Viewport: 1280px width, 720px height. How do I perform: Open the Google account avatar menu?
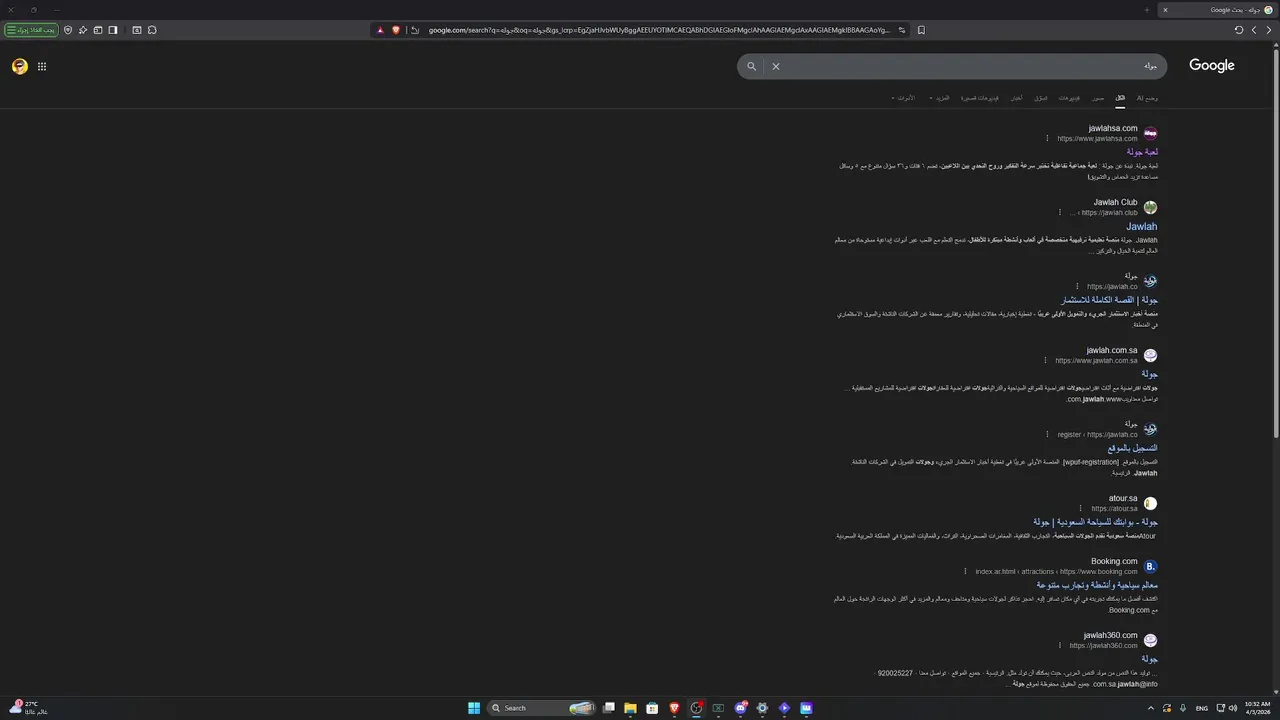[20, 67]
